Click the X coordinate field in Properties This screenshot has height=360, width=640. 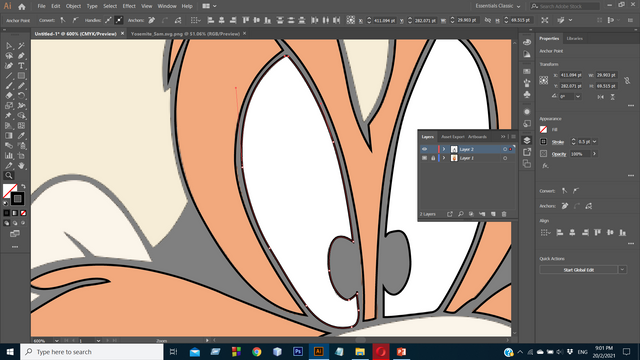[571, 75]
